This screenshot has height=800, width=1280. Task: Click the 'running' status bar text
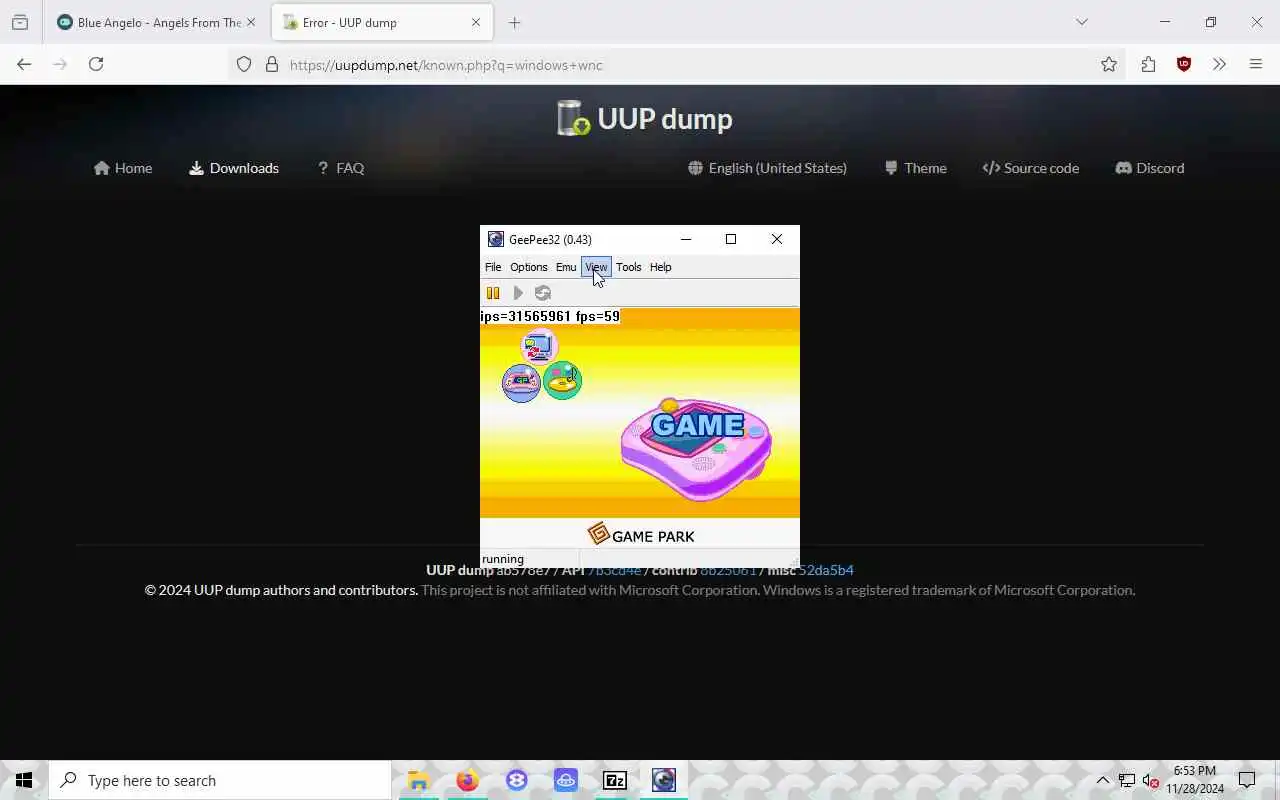coord(503,559)
